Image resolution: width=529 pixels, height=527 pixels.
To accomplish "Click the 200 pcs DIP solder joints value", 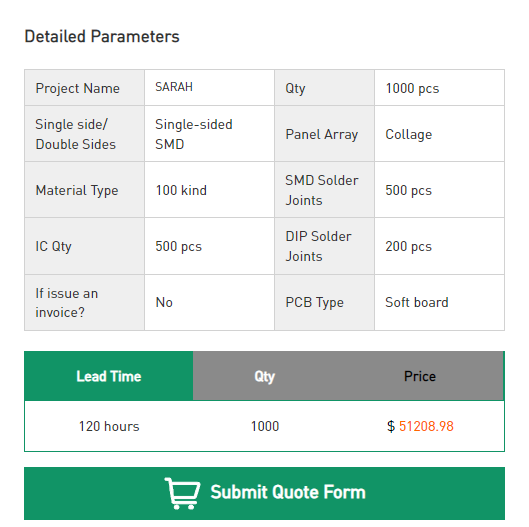I will [409, 246].
